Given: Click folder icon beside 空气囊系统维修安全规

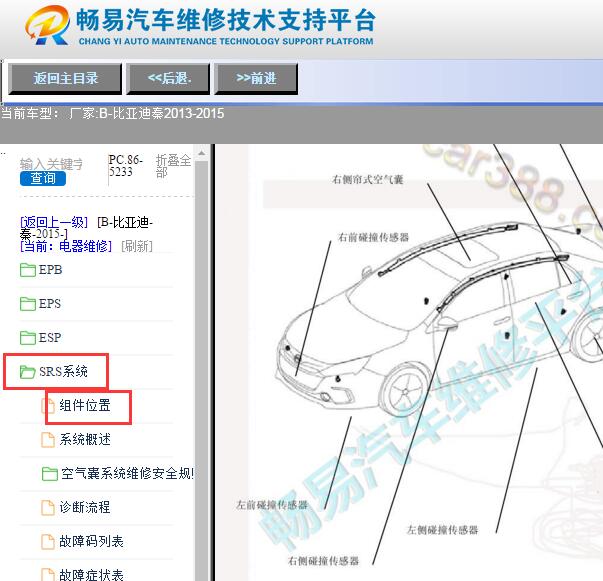Looking at the screenshot, I should [x=50, y=474].
